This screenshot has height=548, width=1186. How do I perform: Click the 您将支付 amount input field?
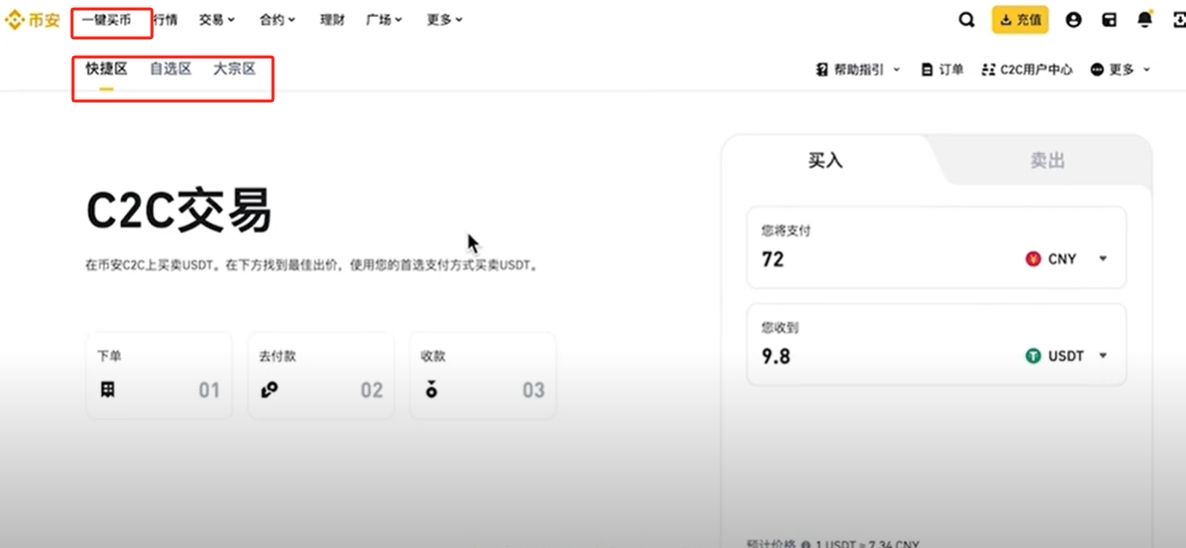(880, 259)
